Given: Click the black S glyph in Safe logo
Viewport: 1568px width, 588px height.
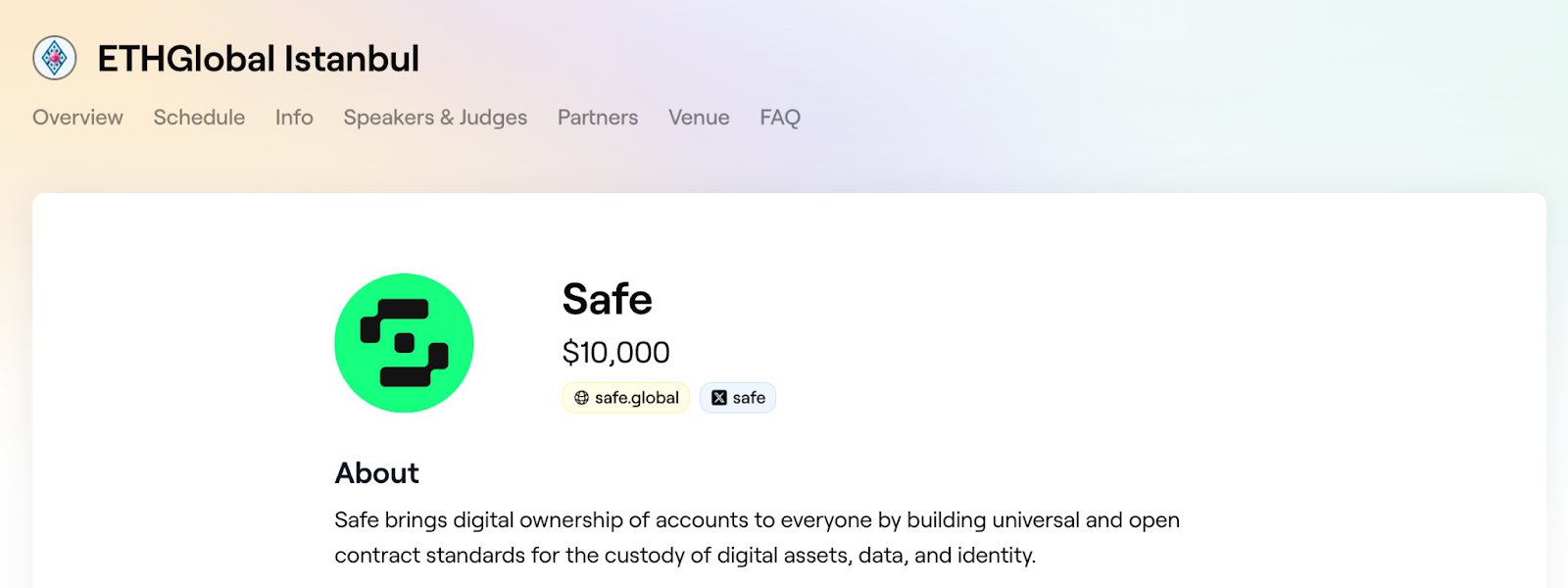Looking at the screenshot, I should (404, 342).
